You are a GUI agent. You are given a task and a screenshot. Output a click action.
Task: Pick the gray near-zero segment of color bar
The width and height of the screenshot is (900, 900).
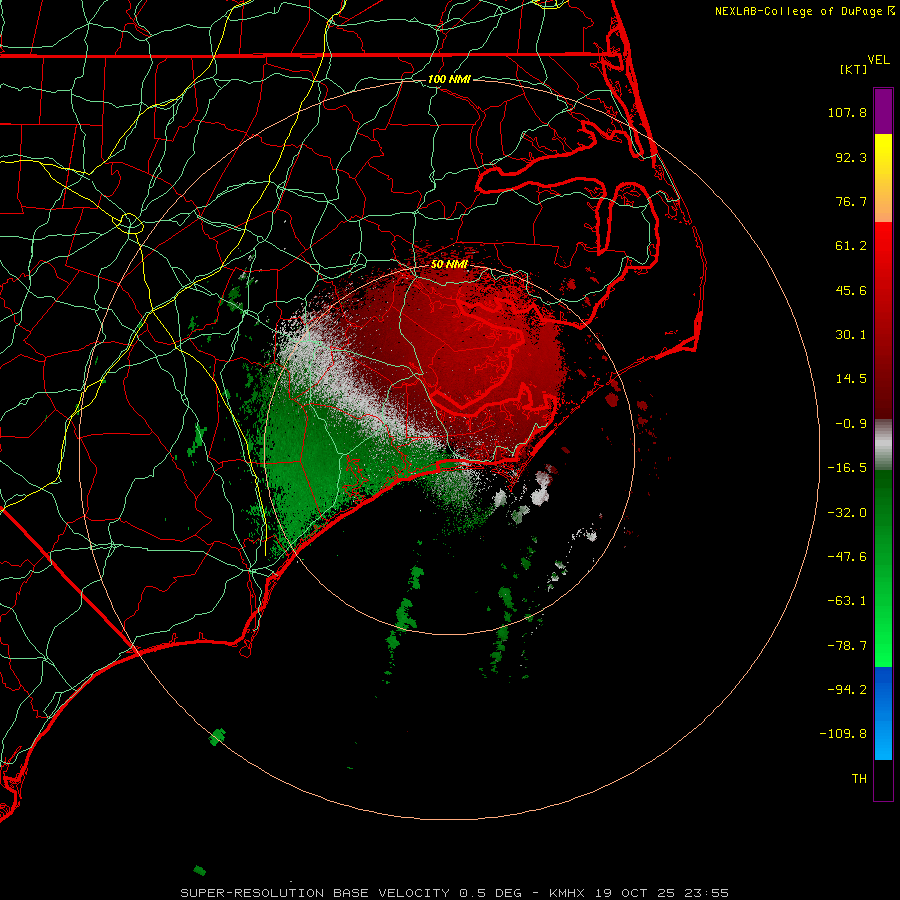point(883,444)
